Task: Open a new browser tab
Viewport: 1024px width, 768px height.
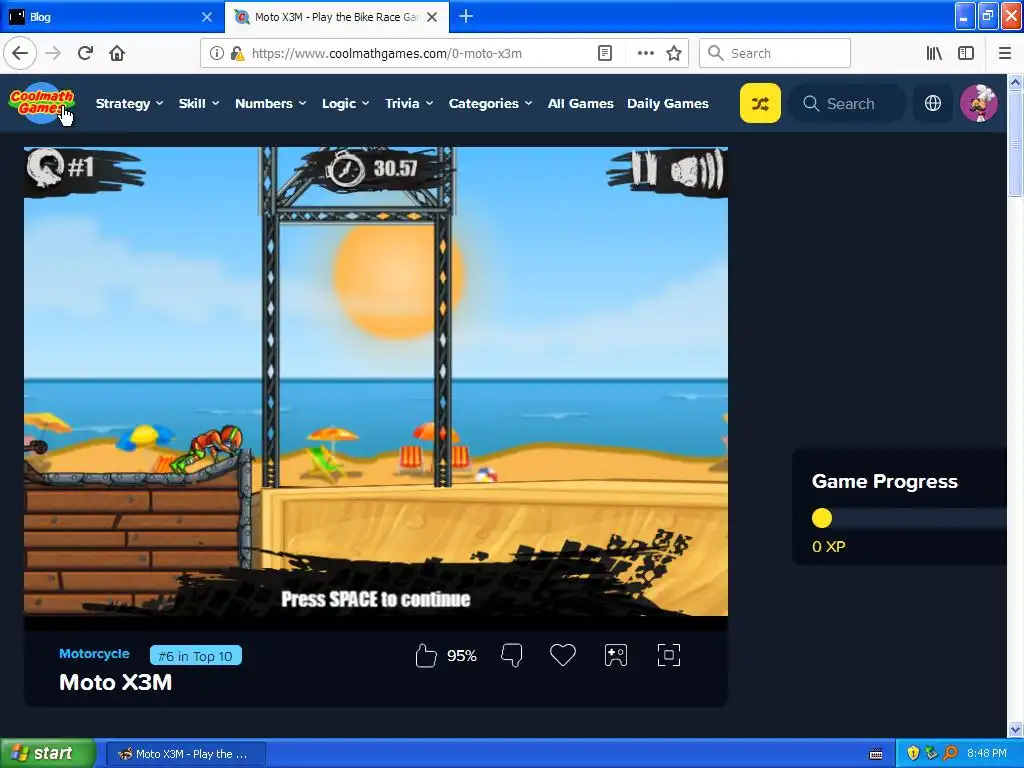Action: tap(466, 16)
